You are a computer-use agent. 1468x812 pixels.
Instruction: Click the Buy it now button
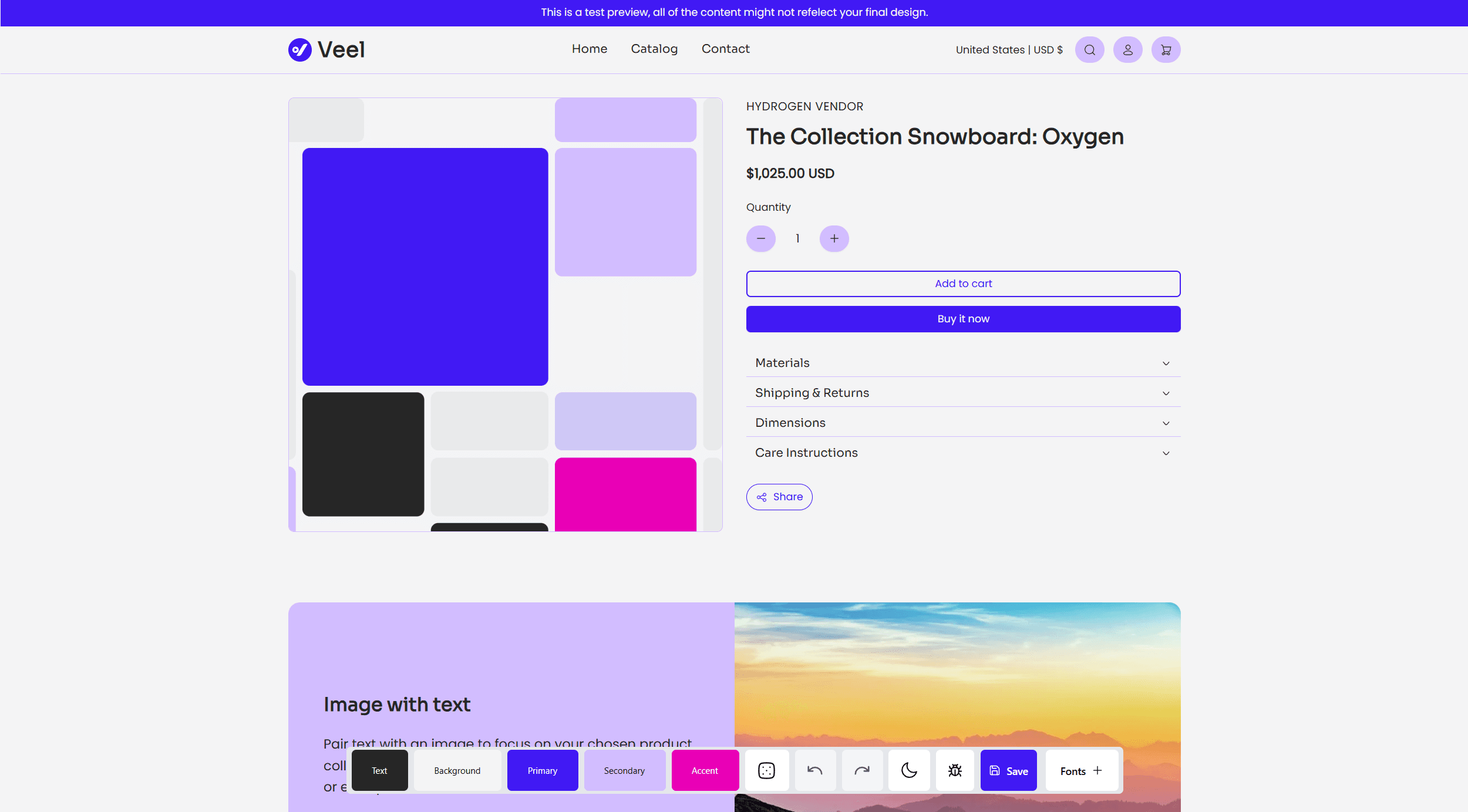pyautogui.click(x=963, y=319)
